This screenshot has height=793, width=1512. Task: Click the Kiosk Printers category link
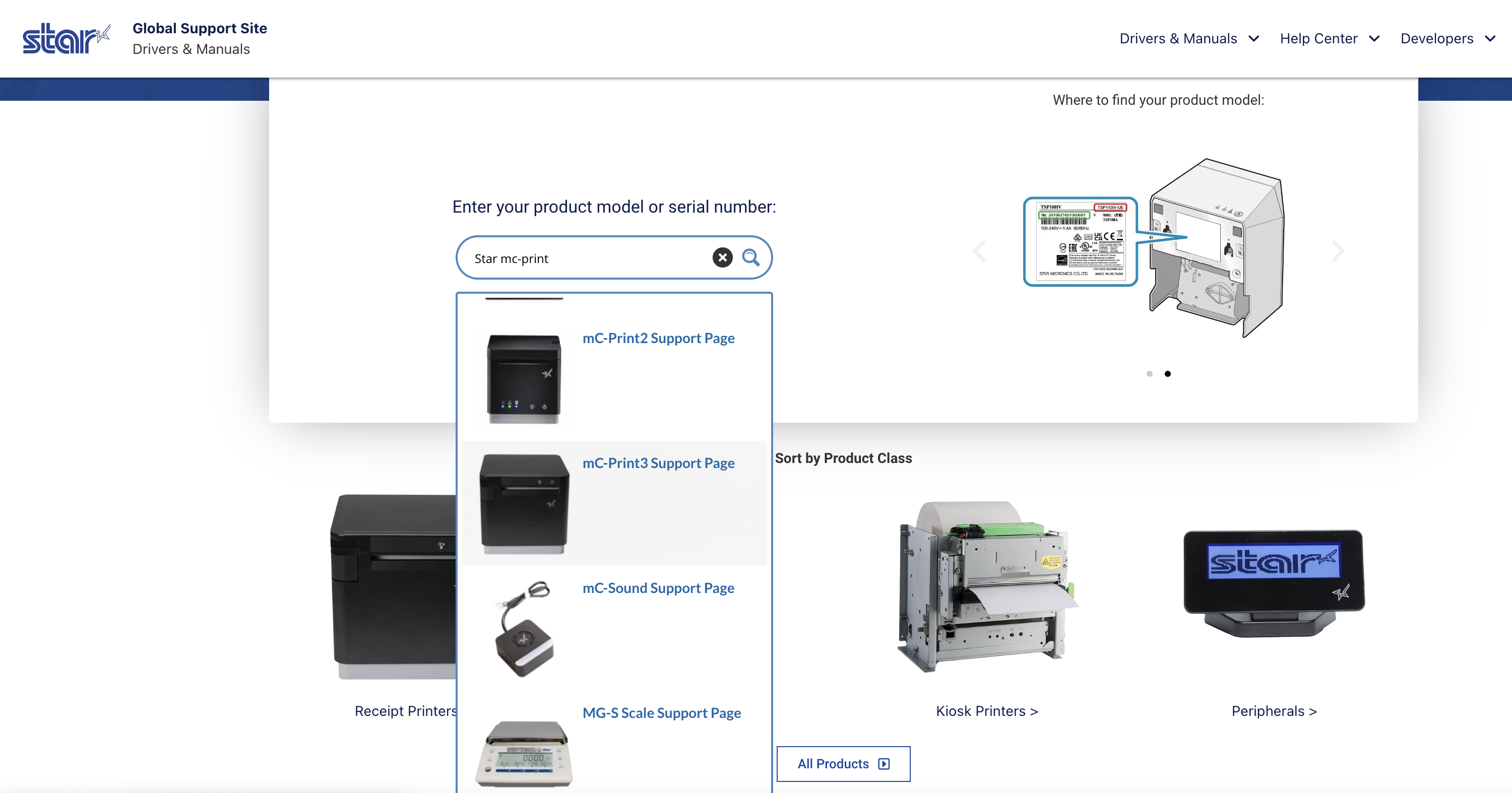coord(987,710)
